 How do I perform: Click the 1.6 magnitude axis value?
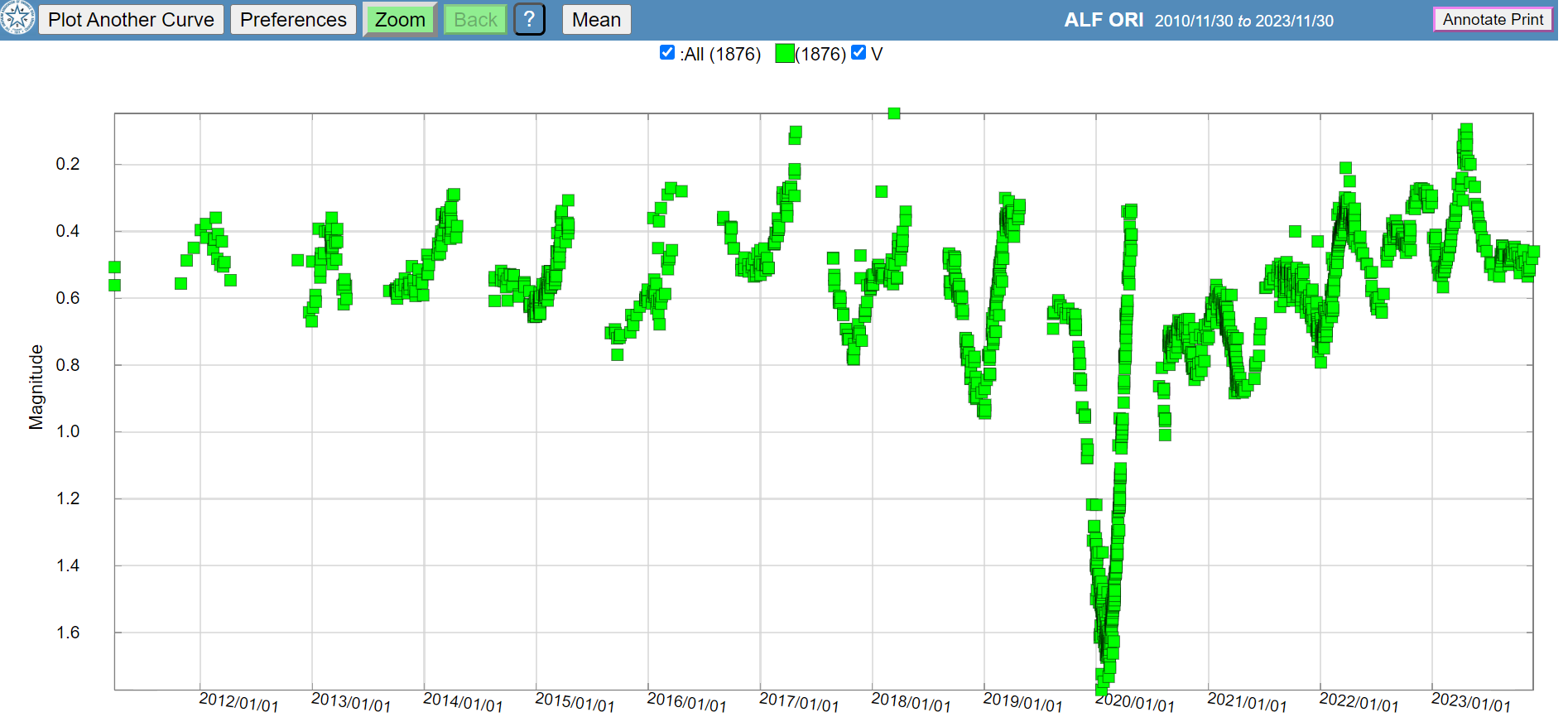pyautogui.click(x=68, y=633)
